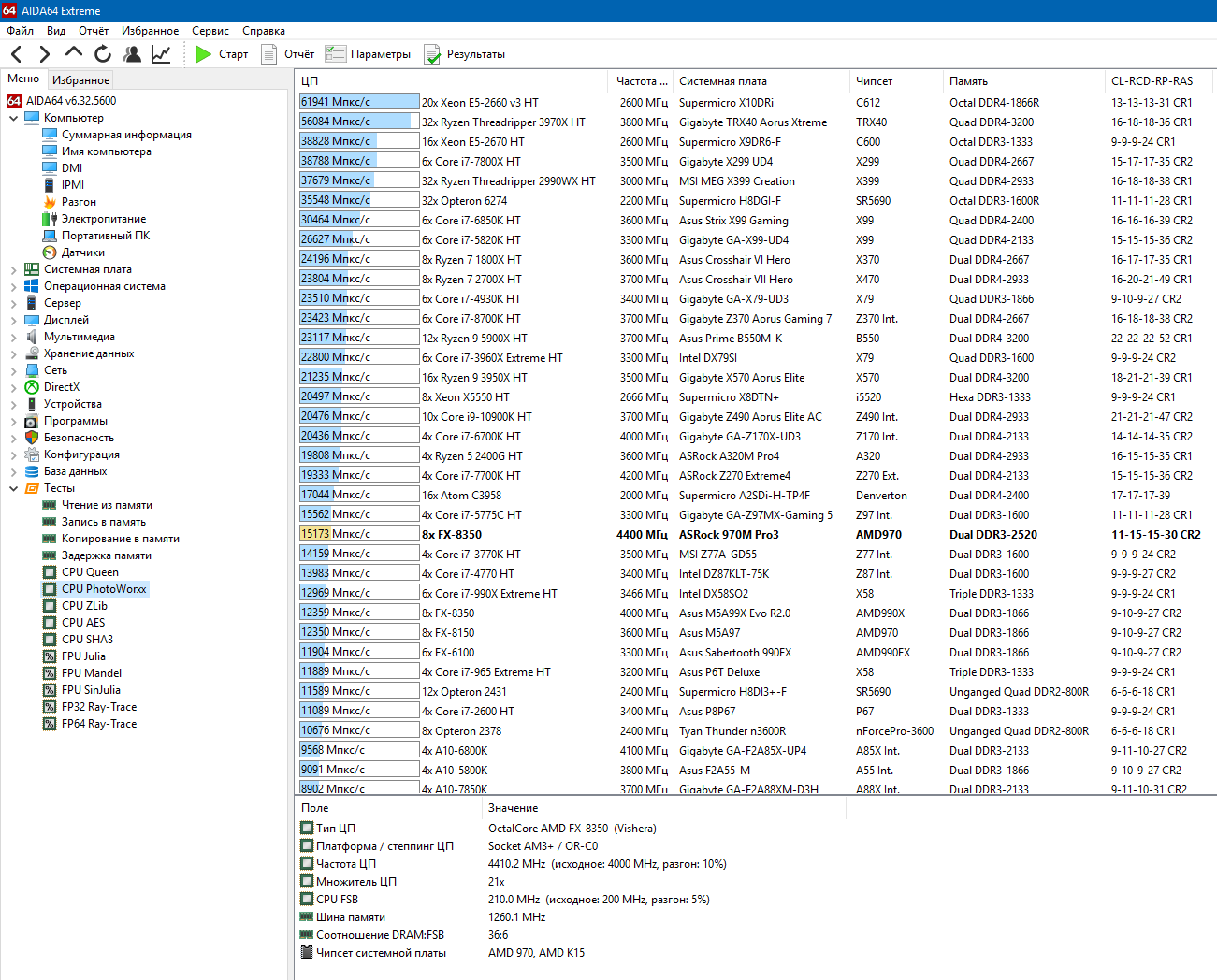Select the highlighted 8x FX-8350 15173 result row
Viewport: 1217px width, 980px height.
click(x=756, y=535)
